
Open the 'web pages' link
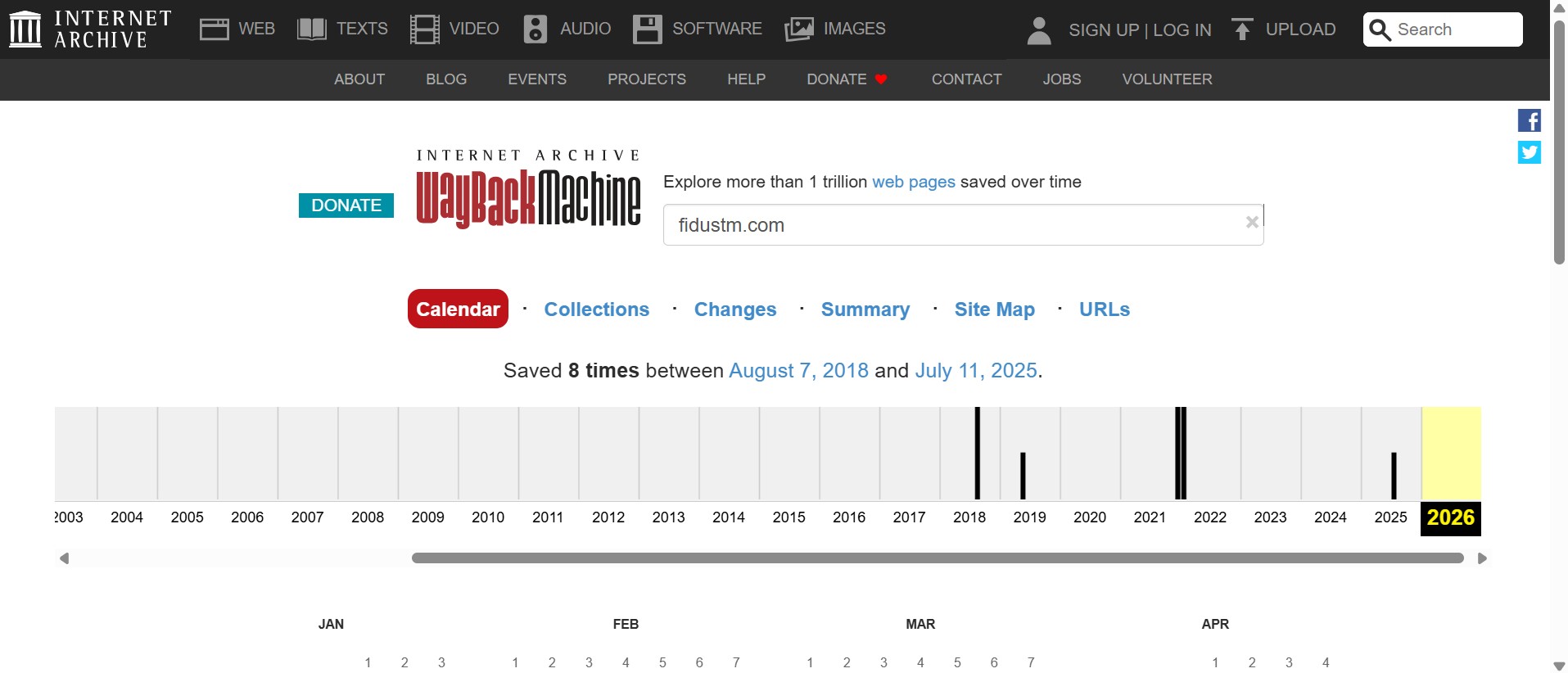(x=914, y=182)
